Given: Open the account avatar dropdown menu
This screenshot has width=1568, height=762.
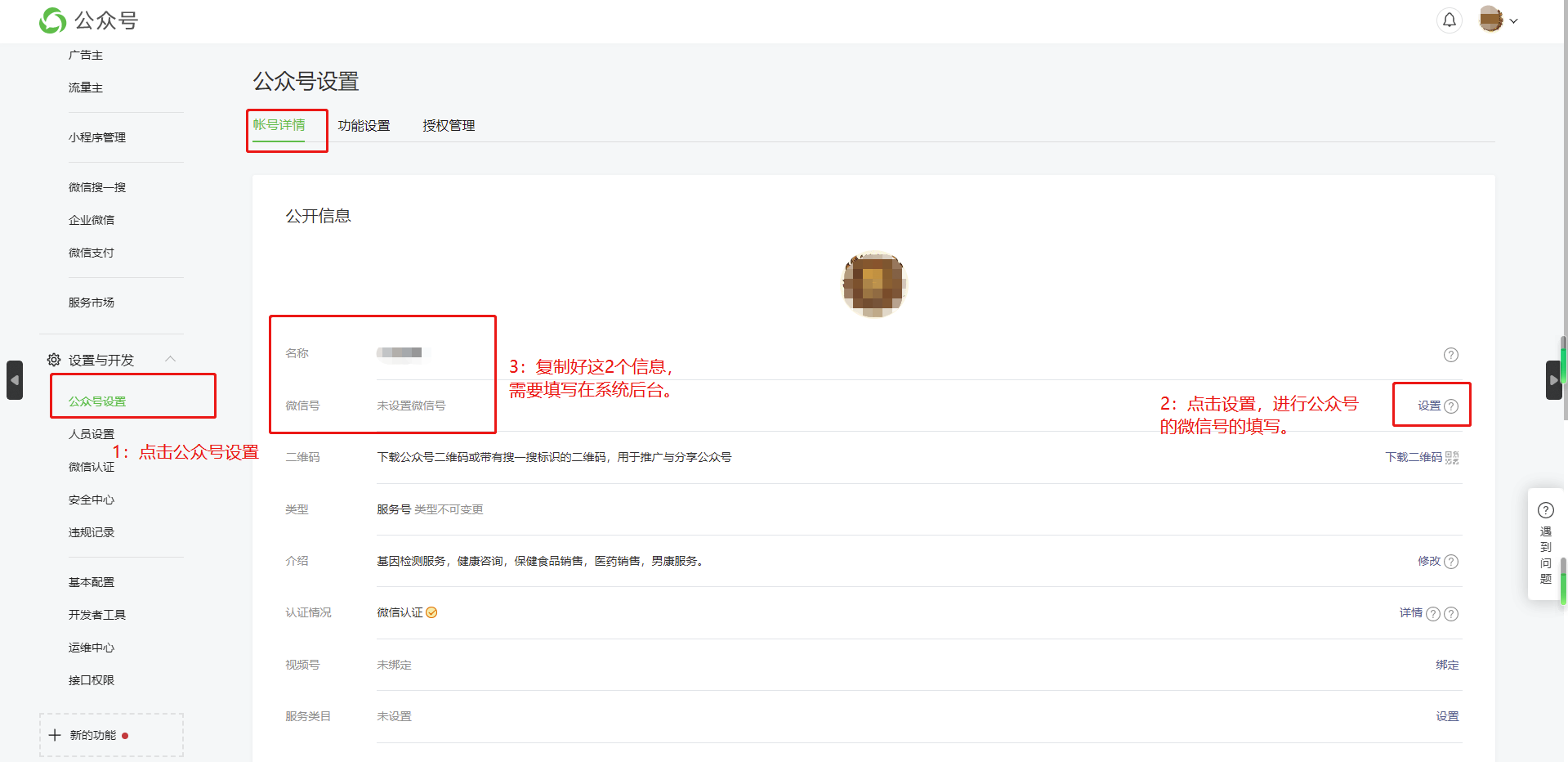Looking at the screenshot, I should (x=1499, y=20).
